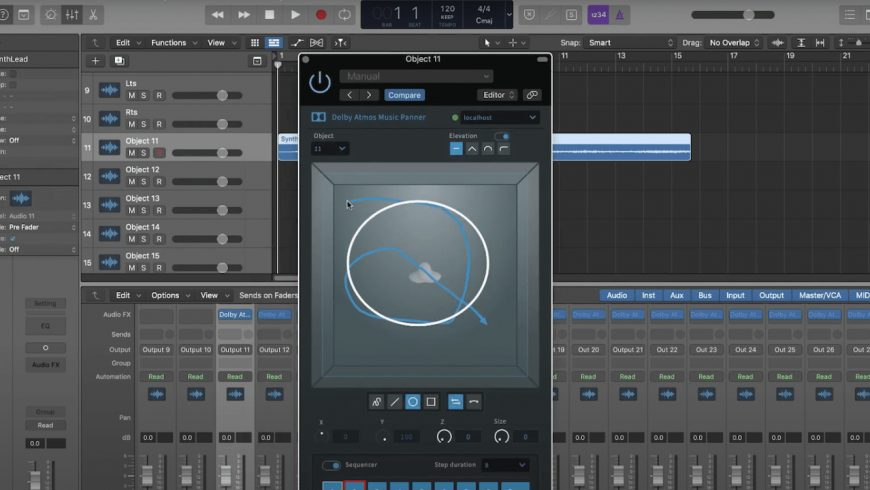The image size is (870, 490).
Task: Mute the Lts track
Action: [131, 95]
